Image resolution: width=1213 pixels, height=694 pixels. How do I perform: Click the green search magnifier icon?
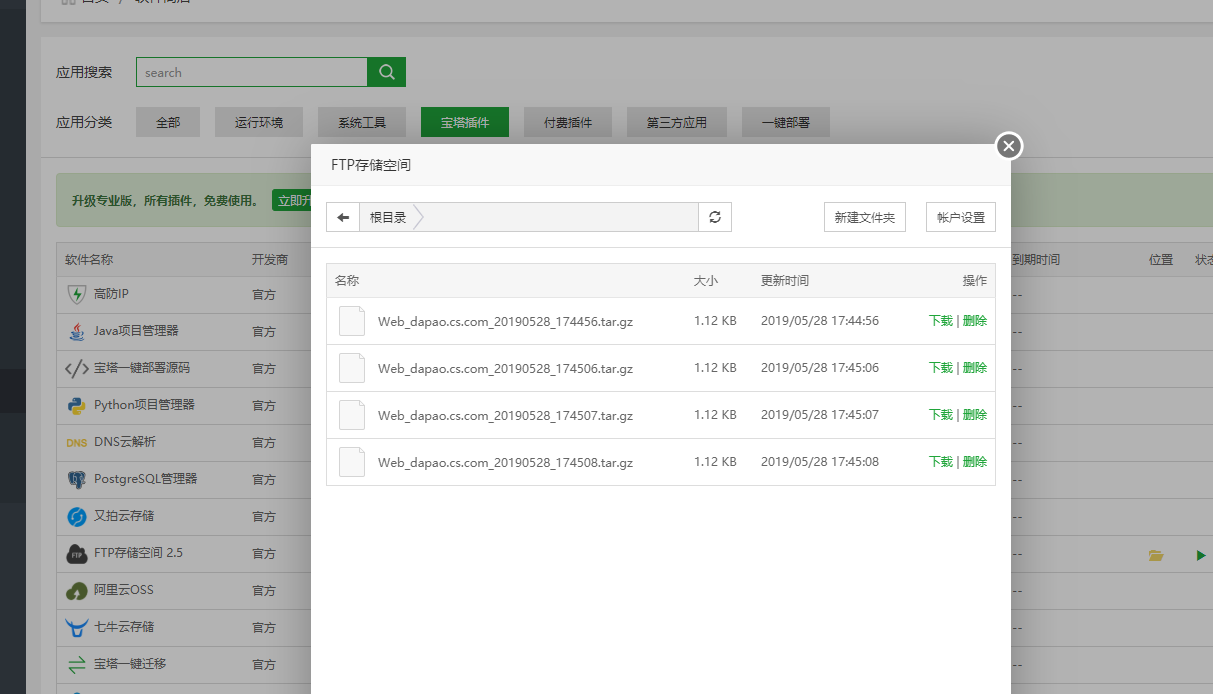click(x=387, y=72)
